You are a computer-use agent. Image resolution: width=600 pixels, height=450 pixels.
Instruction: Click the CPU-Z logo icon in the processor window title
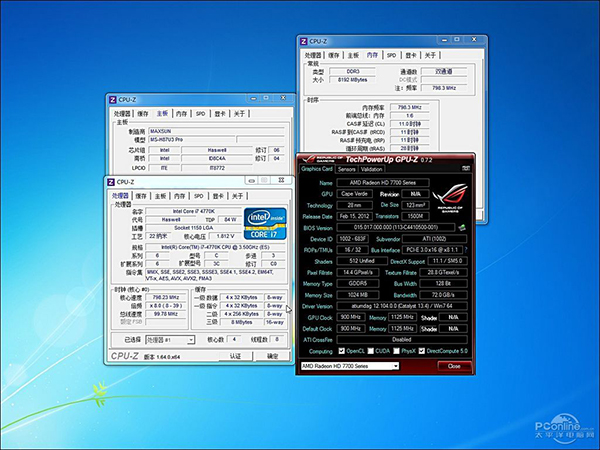click(x=111, y=182)
